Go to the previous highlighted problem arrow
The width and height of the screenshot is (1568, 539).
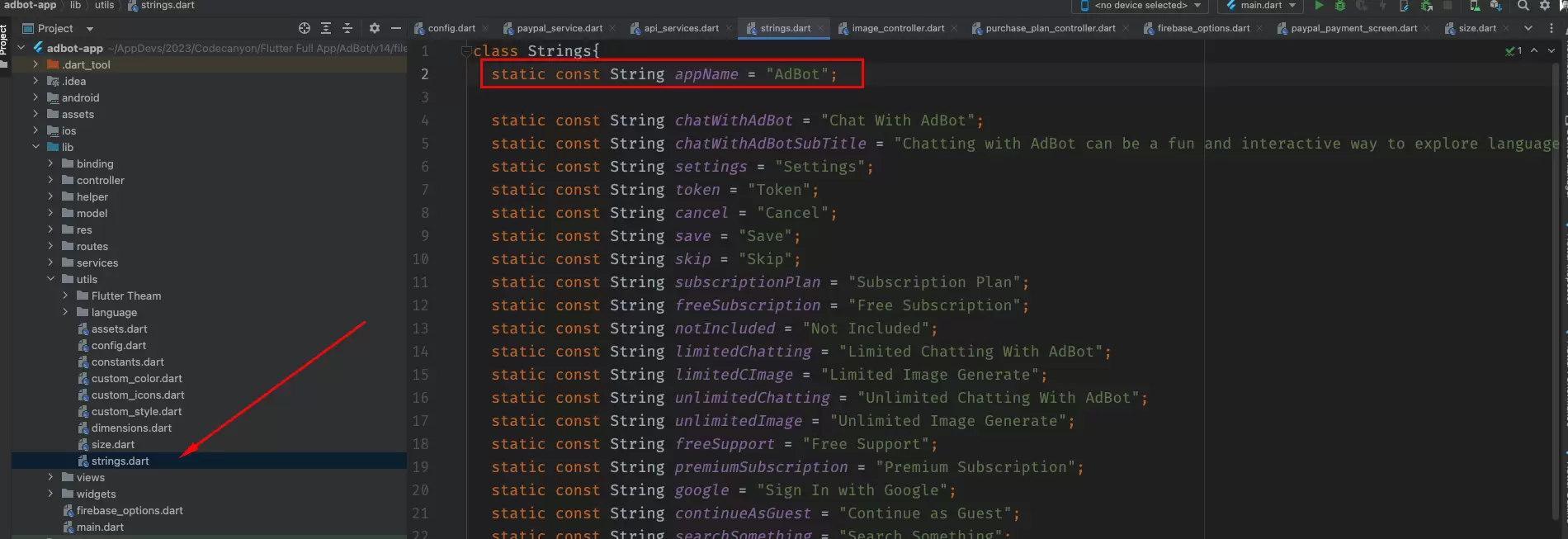pyautogui.click(x=1534, y=50)
